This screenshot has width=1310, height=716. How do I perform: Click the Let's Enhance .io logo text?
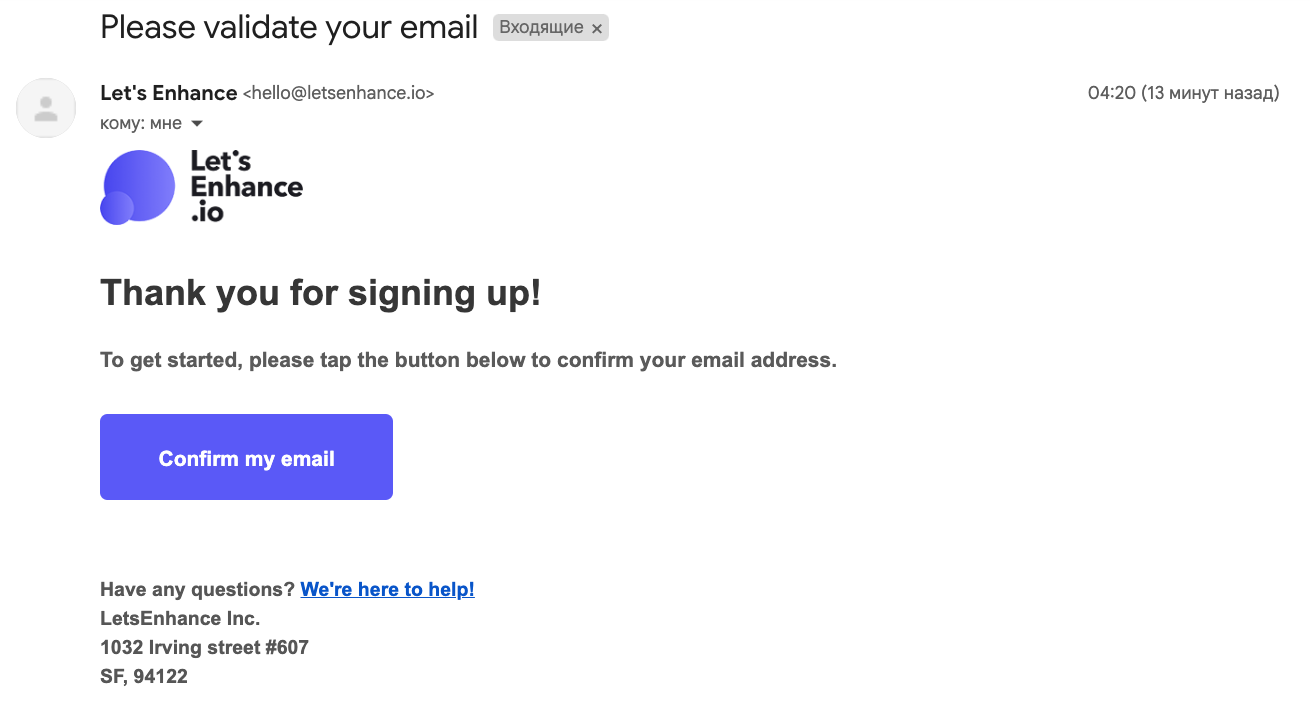click(246, 187)
